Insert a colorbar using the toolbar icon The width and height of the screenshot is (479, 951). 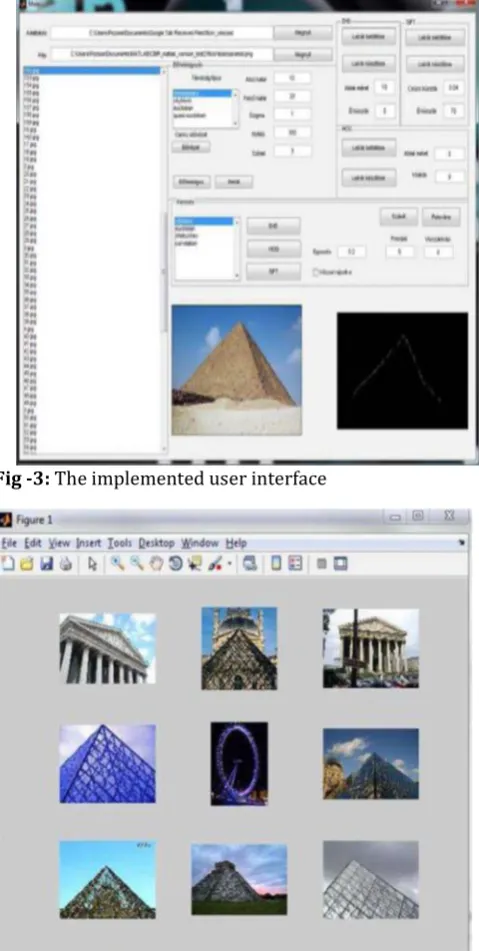pos(276,564)
